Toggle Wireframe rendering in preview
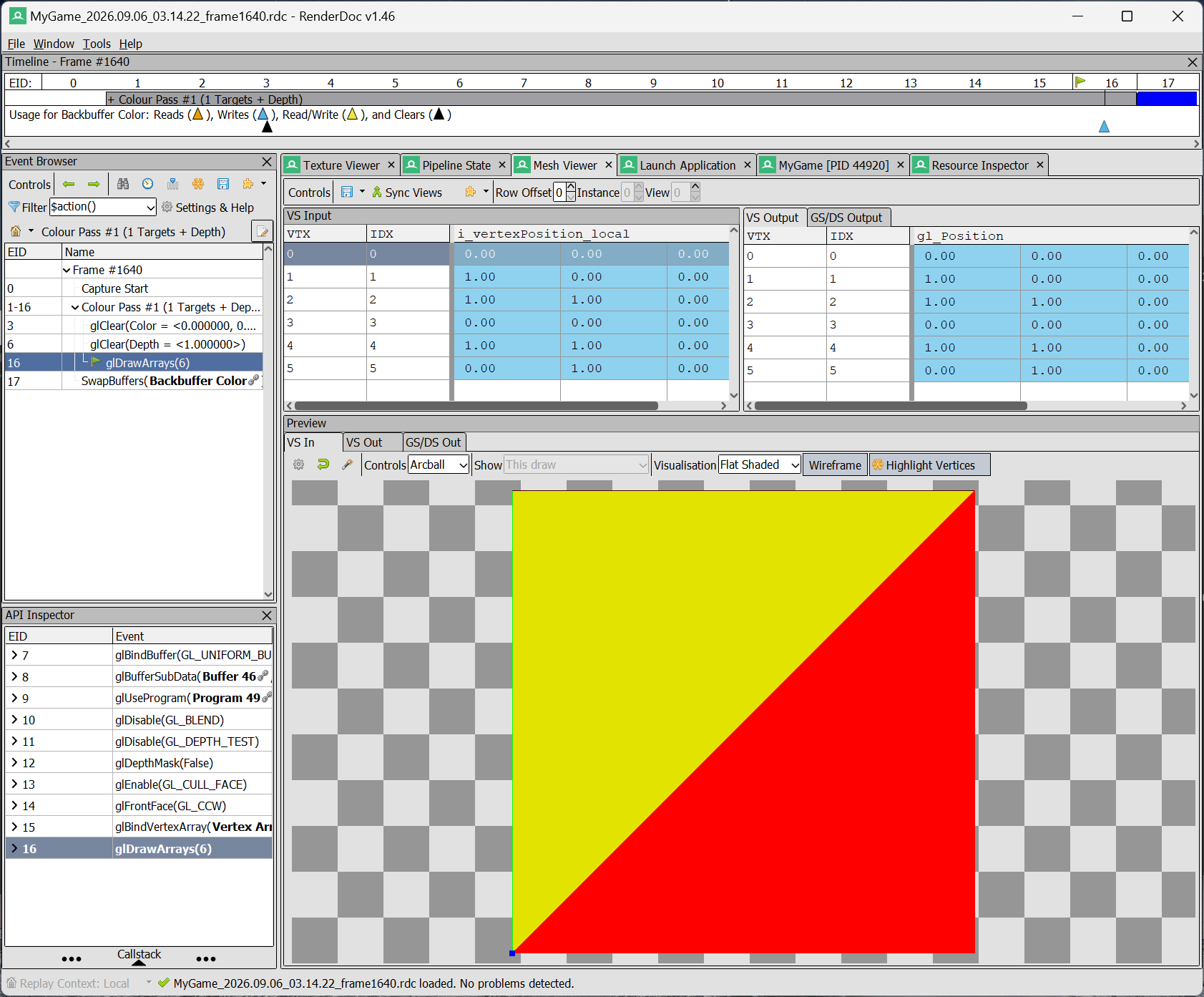The image size is (1204, 997). pos(835,465)
